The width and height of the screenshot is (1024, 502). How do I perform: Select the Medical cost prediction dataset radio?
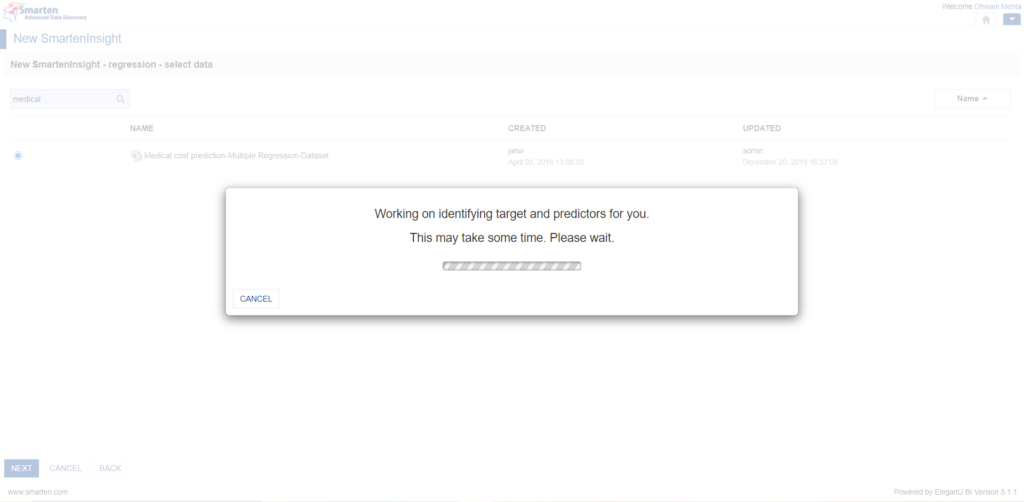coord(18,155)
